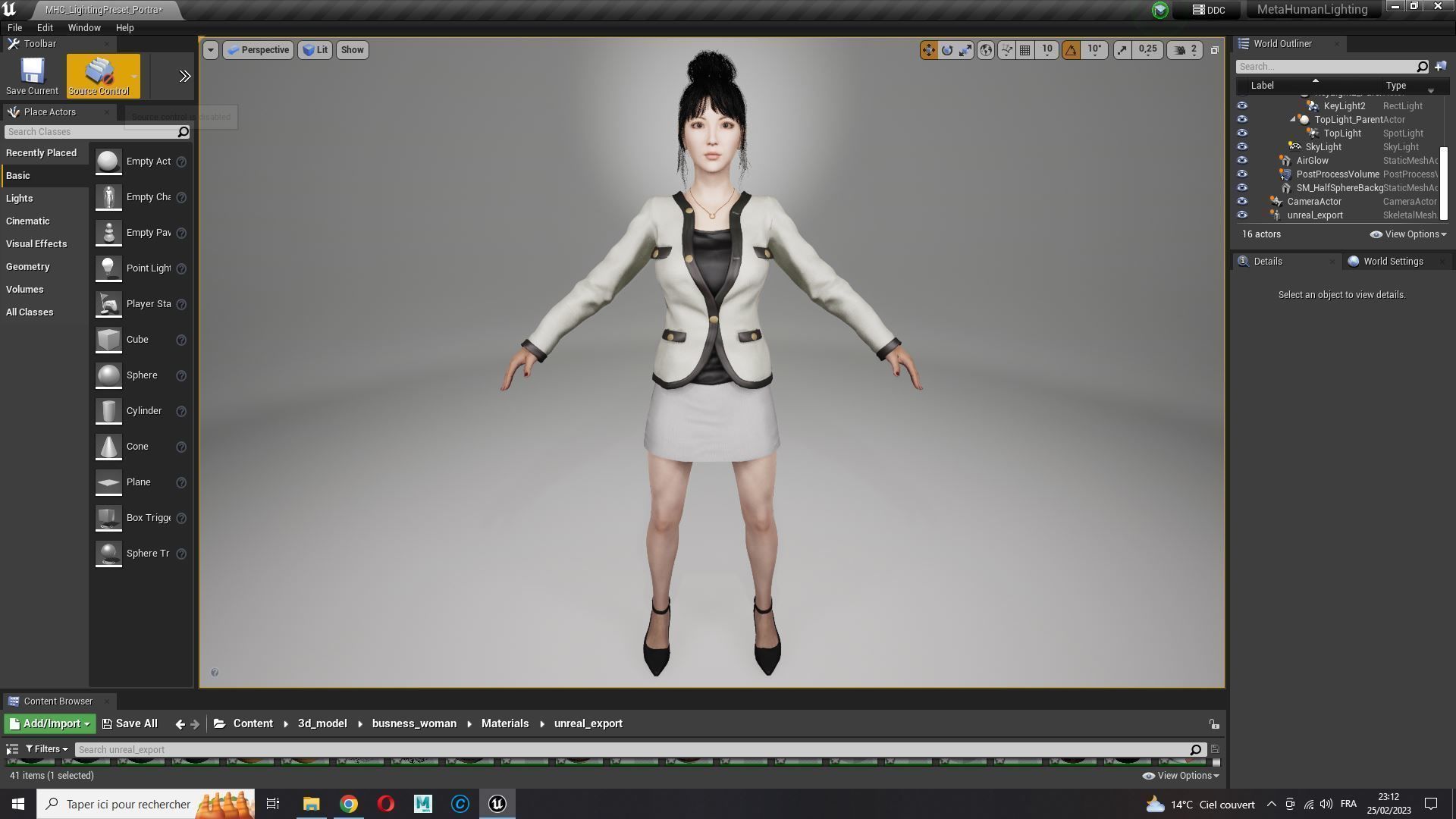Open the Lit view mode dropdown

click(315, 50)
